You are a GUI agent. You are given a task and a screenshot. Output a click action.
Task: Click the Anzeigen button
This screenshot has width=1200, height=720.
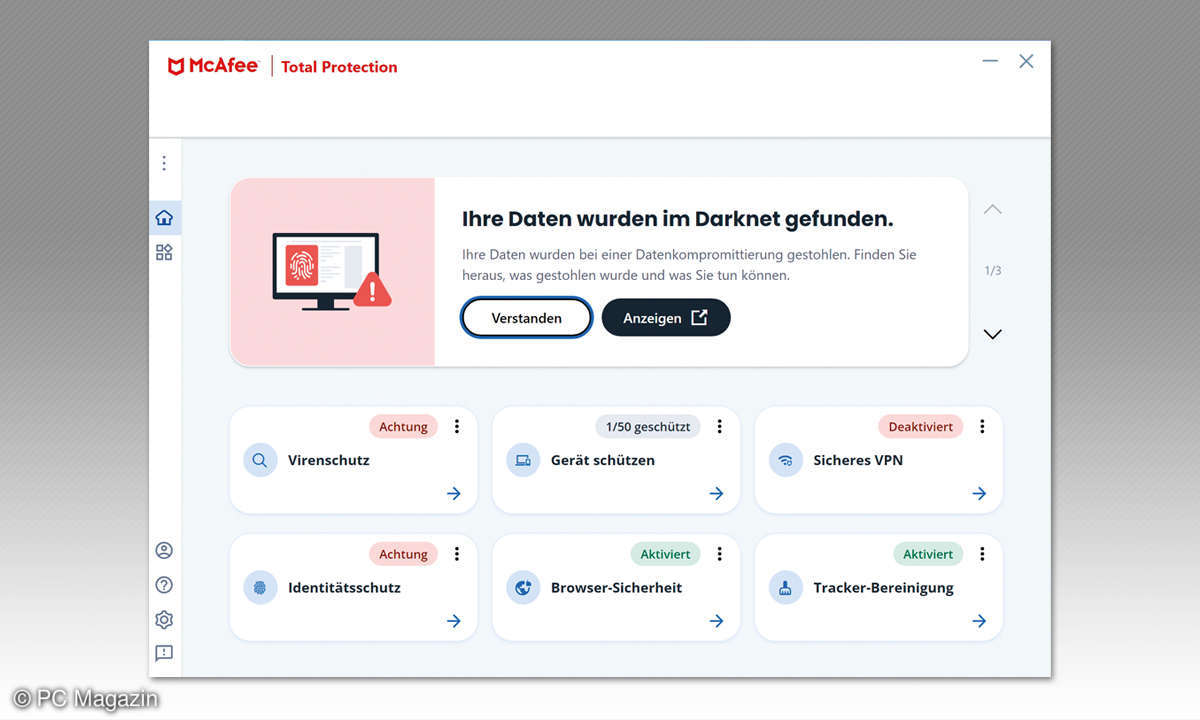[666, 317]
